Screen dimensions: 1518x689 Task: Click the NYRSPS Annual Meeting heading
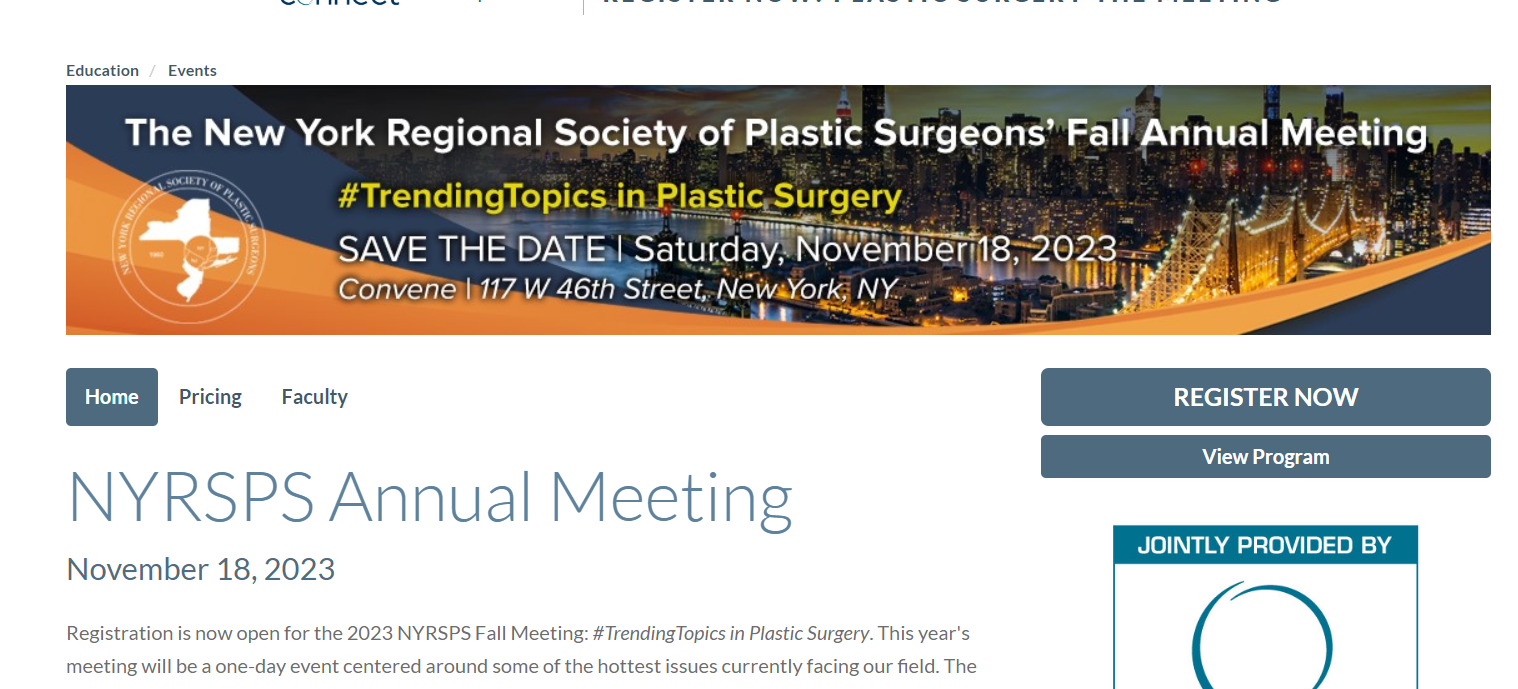[x=429, y=497]
